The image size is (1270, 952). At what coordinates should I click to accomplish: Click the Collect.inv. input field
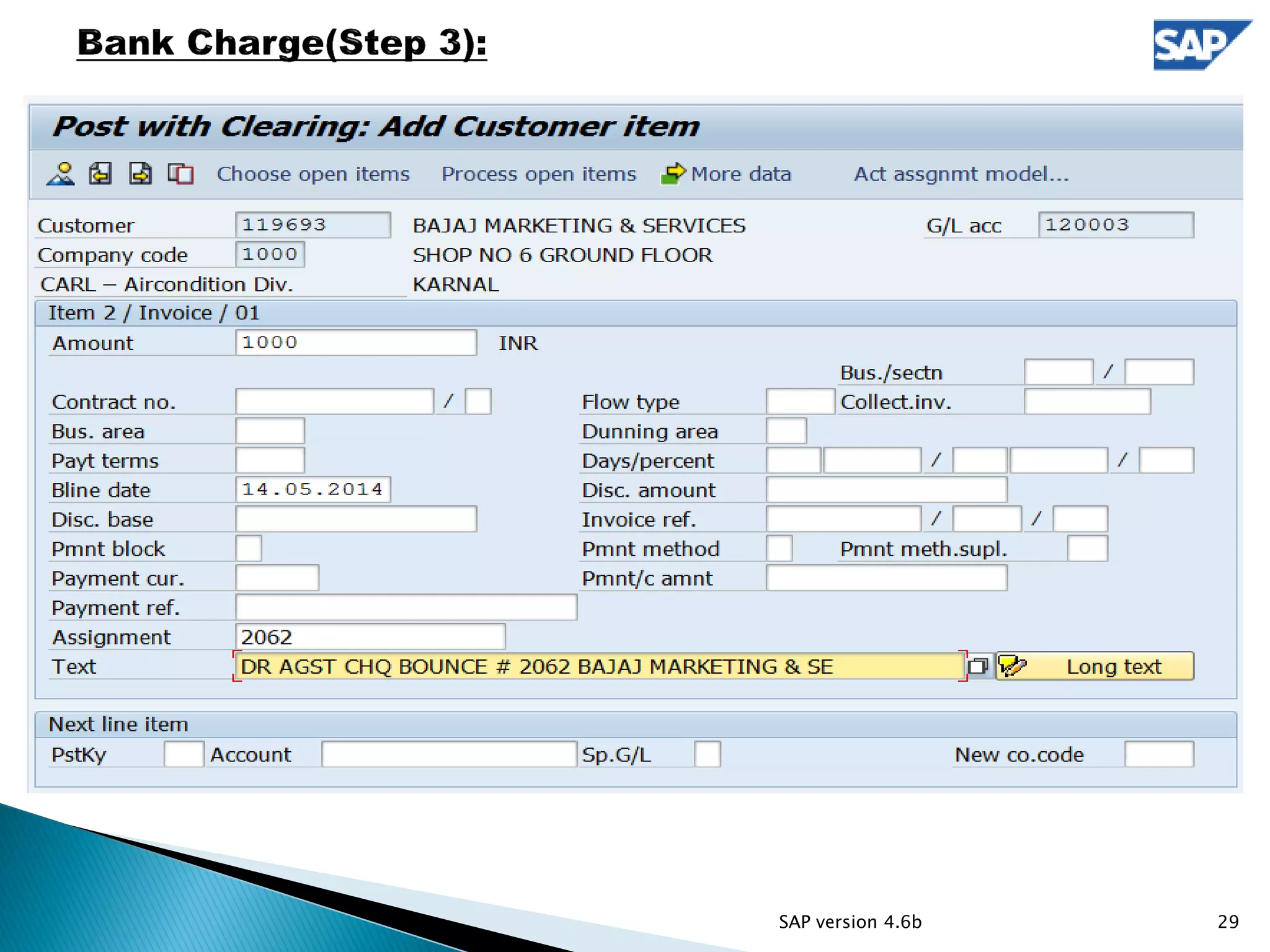(x=1088, y=402)
